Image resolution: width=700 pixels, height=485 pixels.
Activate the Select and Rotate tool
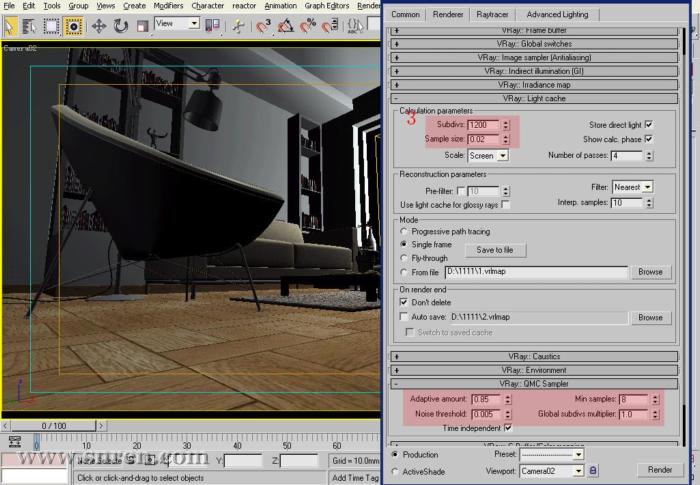pos(120,25)
